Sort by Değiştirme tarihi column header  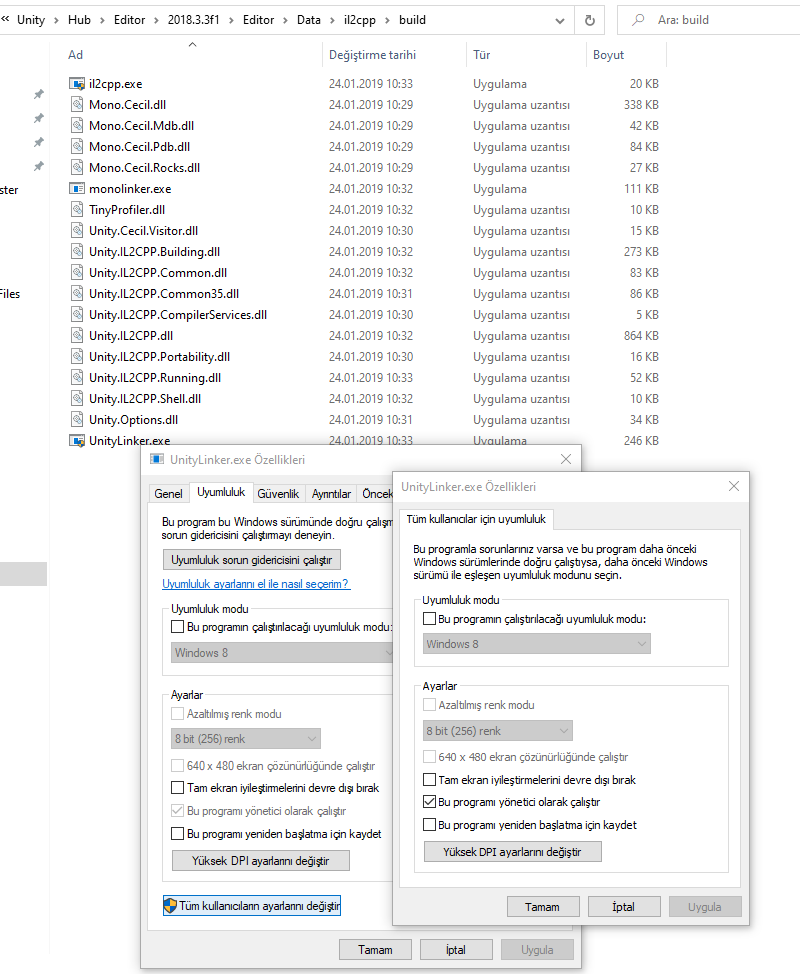pyautogui.click(x=373, y=55)
